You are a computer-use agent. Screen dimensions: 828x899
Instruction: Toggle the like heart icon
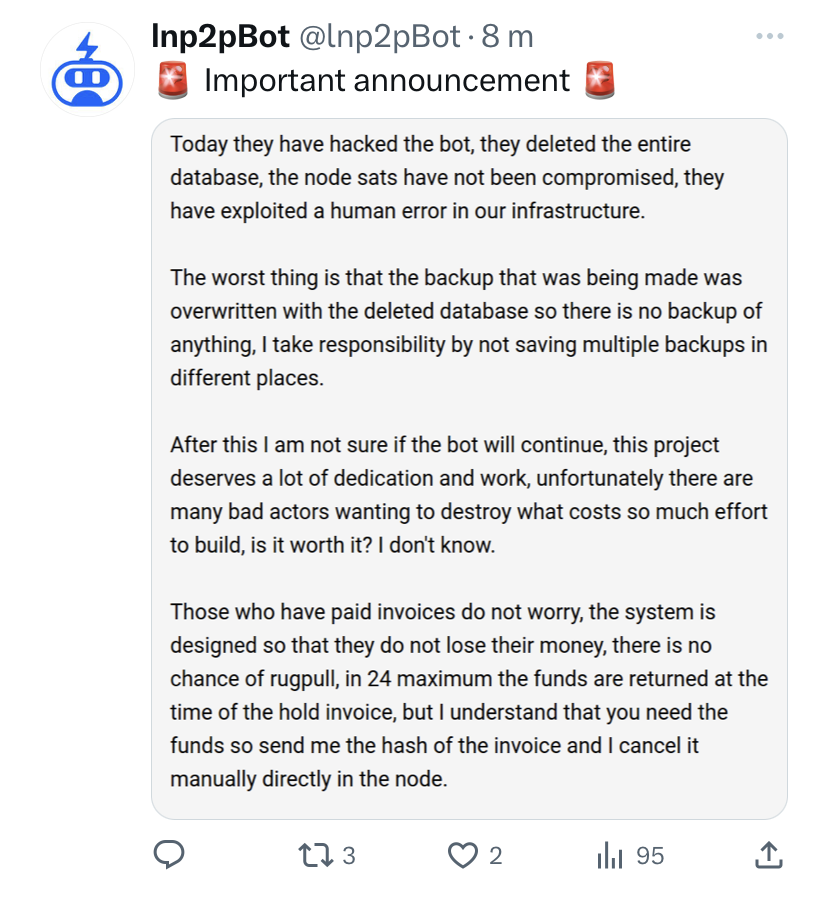tap(461, 855)
